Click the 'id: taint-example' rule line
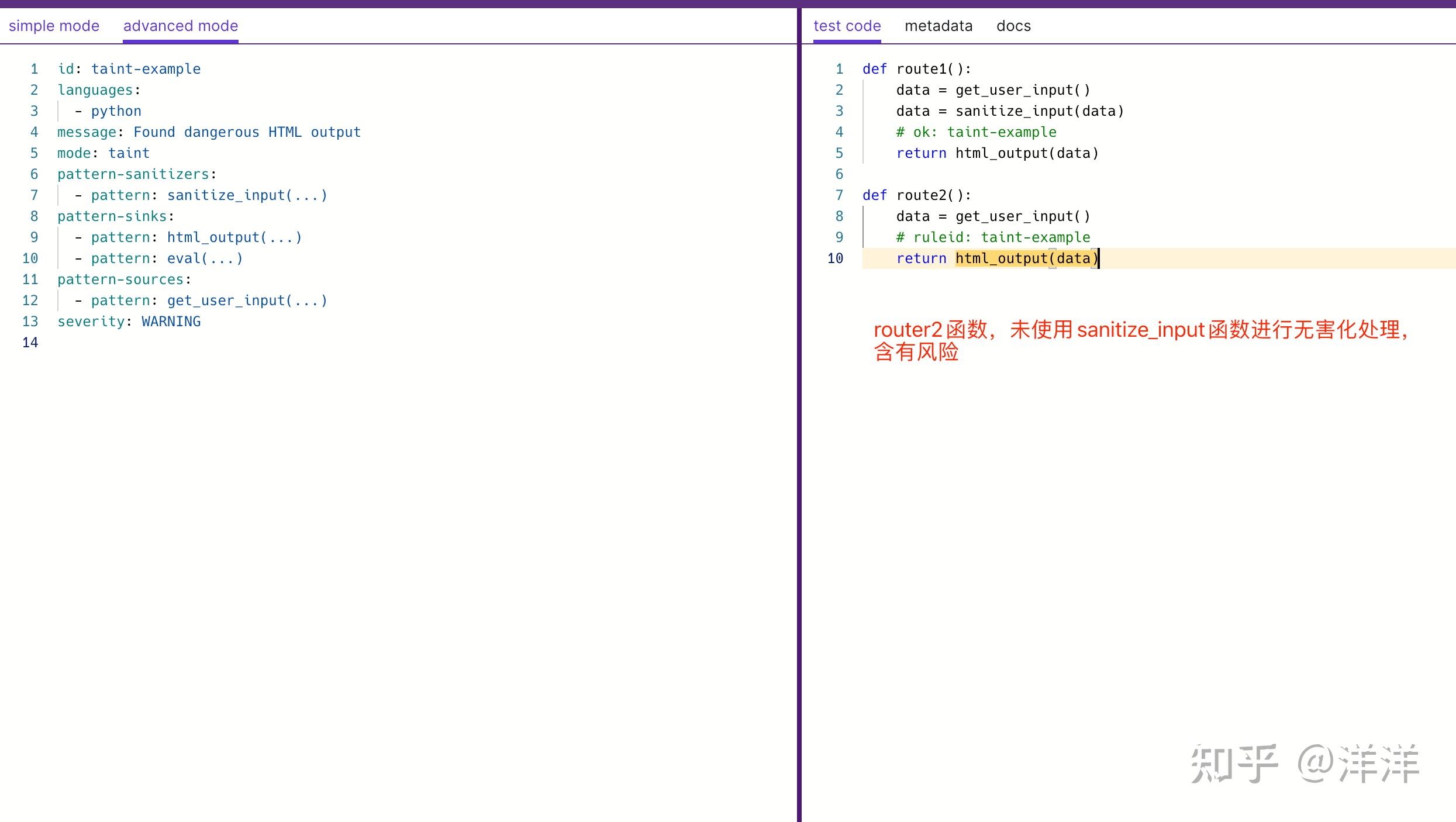 click(129, 69)
